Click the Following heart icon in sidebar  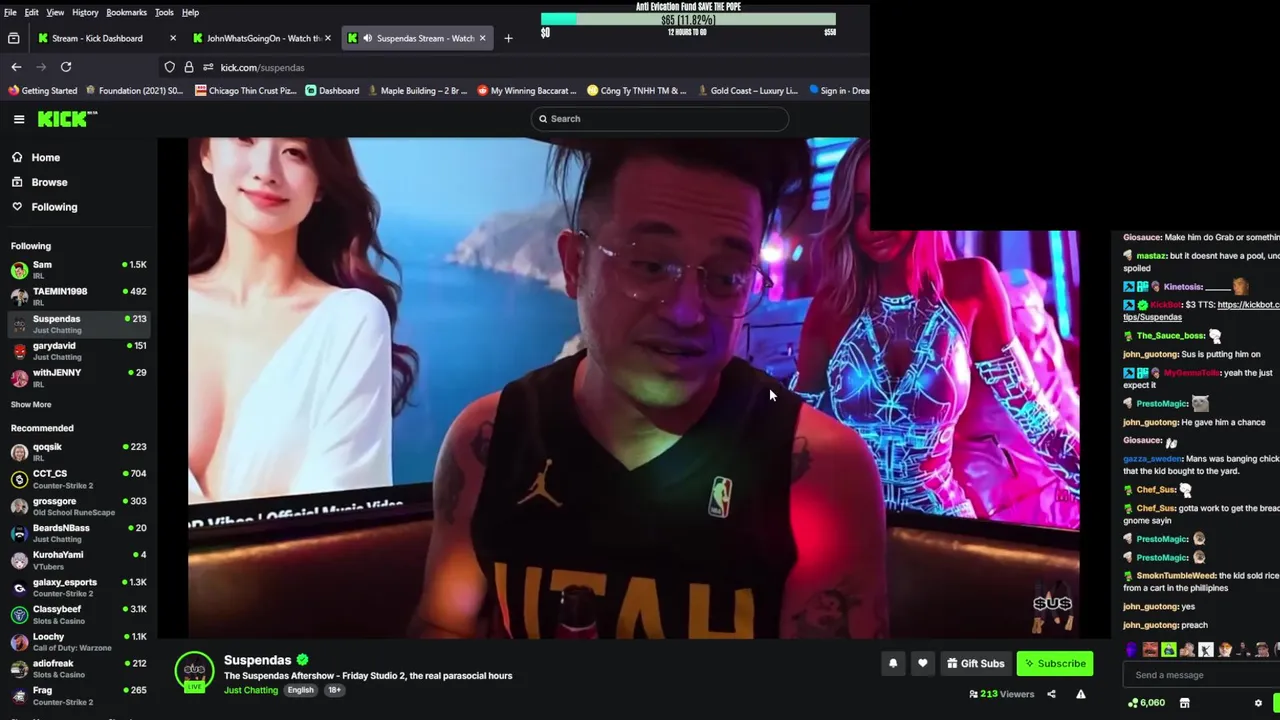pos(17,207)
